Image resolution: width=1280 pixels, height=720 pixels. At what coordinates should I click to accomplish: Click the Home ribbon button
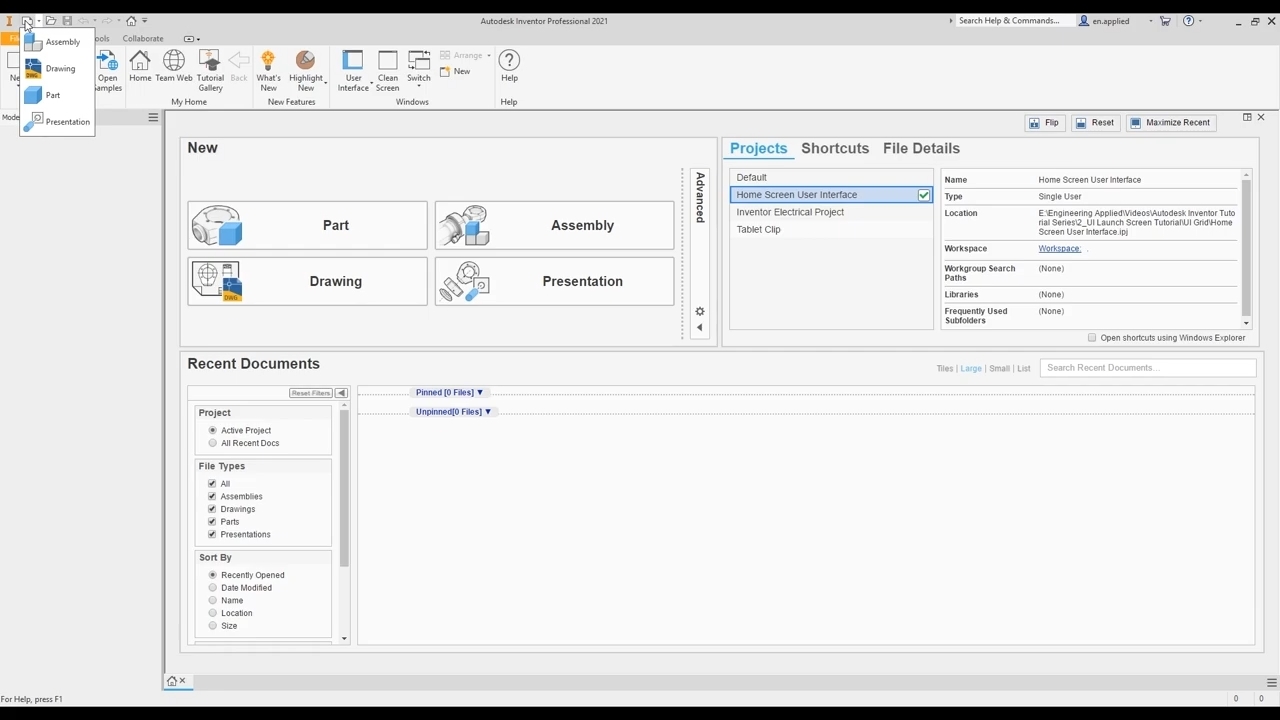tap(140, 66)
